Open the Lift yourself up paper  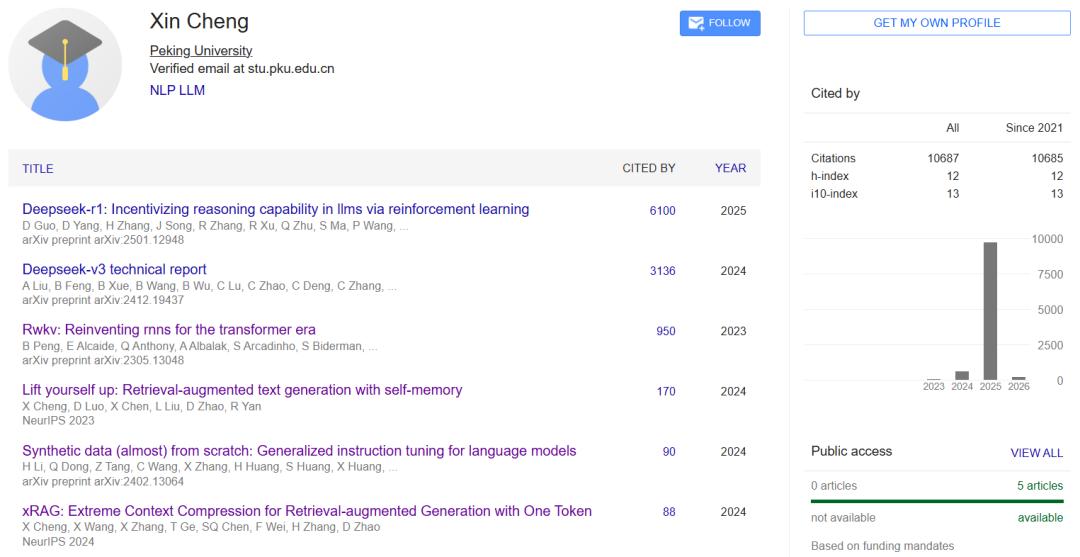(242, 390)
